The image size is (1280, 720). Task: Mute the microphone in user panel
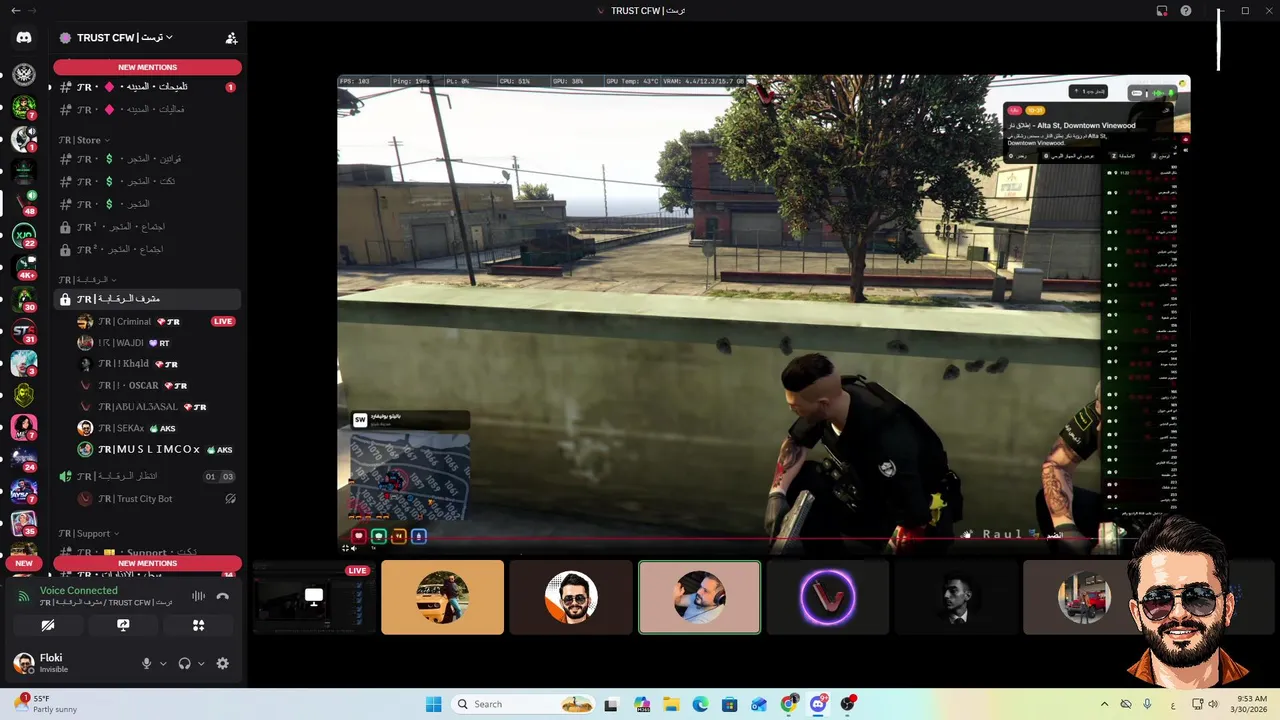tap(147, 663)
